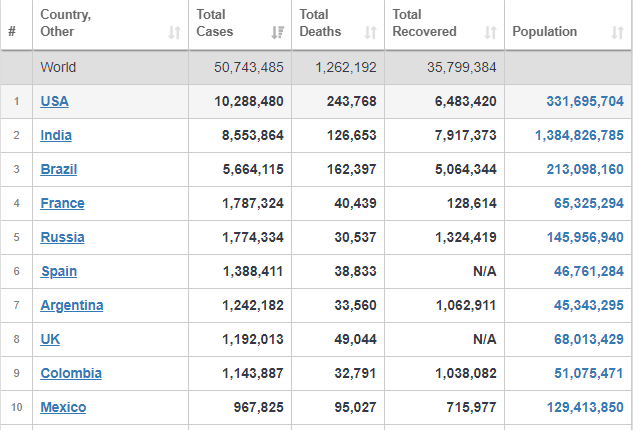This screenshot has height=430, width=634.
Task: Open the Spain country link
Action: [59, 271]
